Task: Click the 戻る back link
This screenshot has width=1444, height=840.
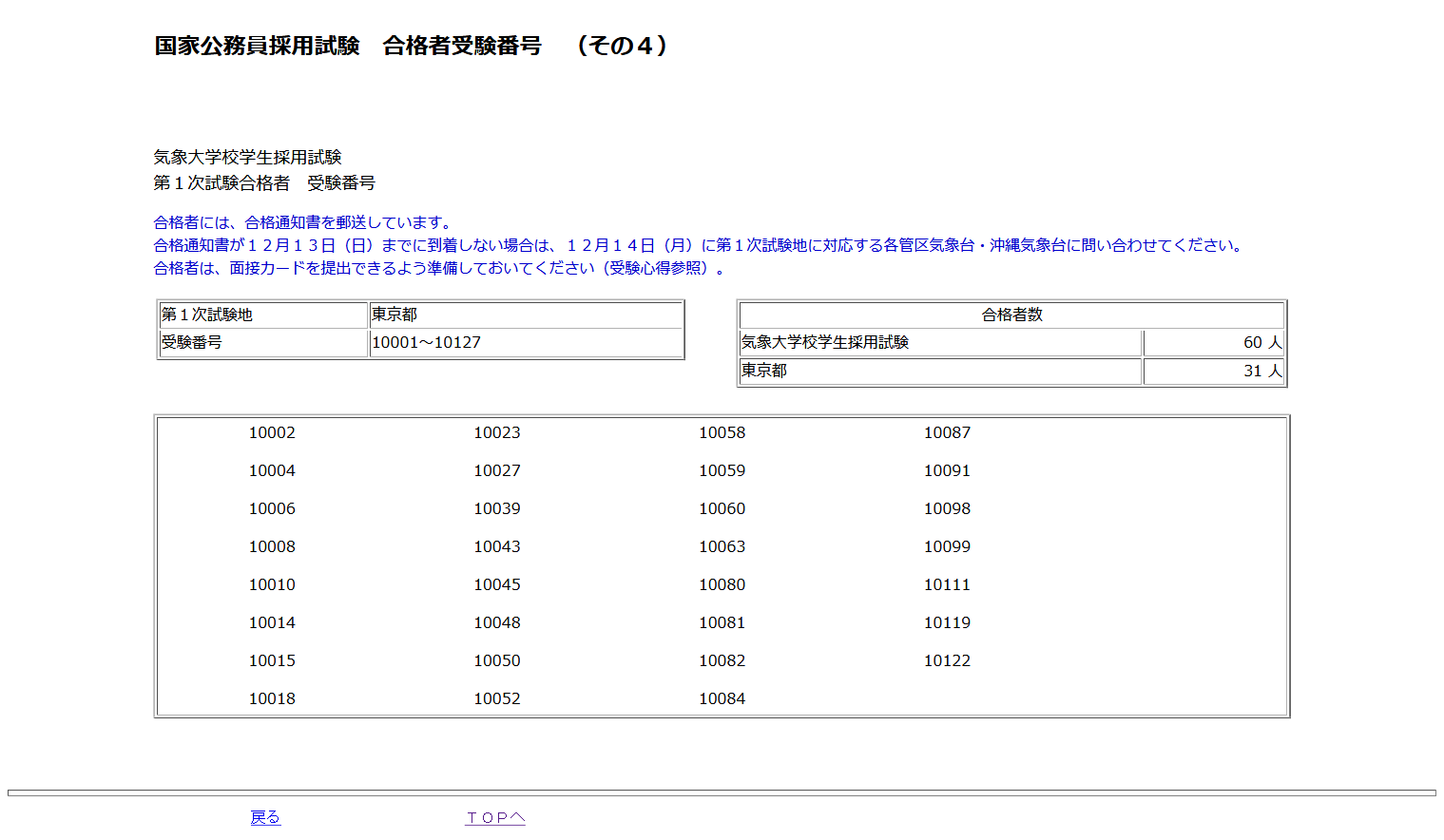Action: 265,817
